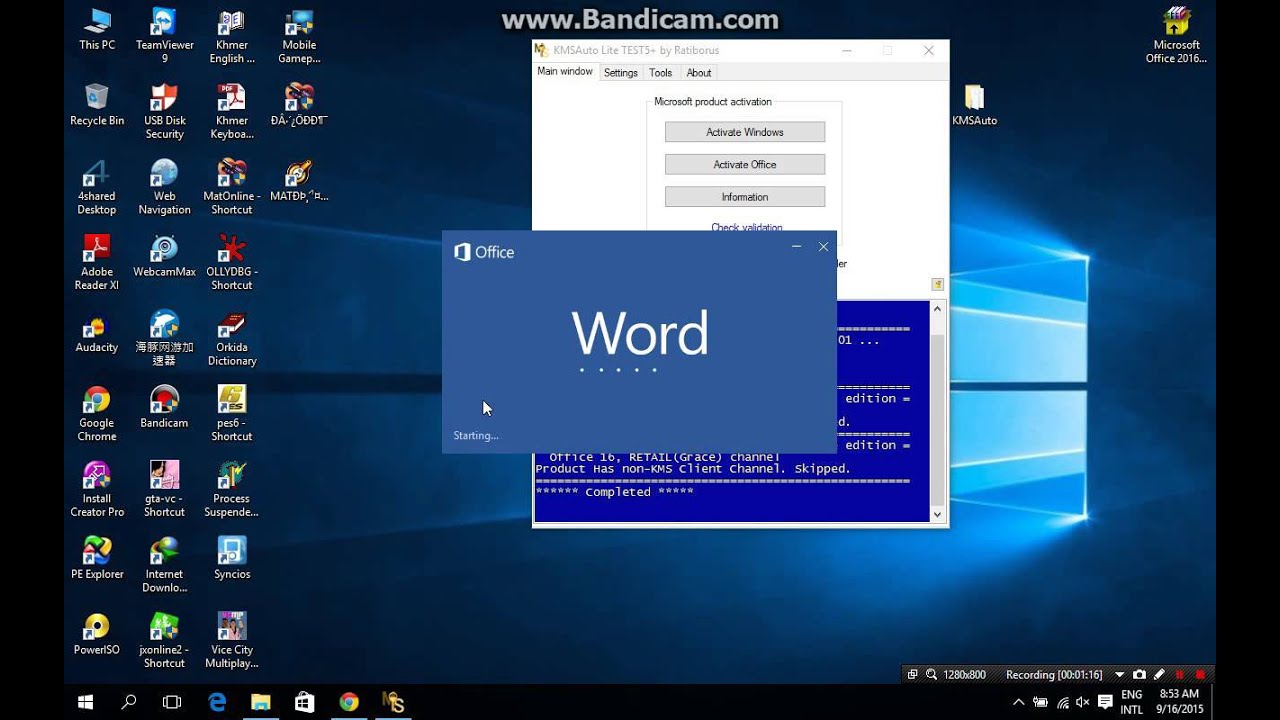Select Bandicam pencil drawing tool
Viewport: 1280px width, 720px height.
click(1159, 675)
